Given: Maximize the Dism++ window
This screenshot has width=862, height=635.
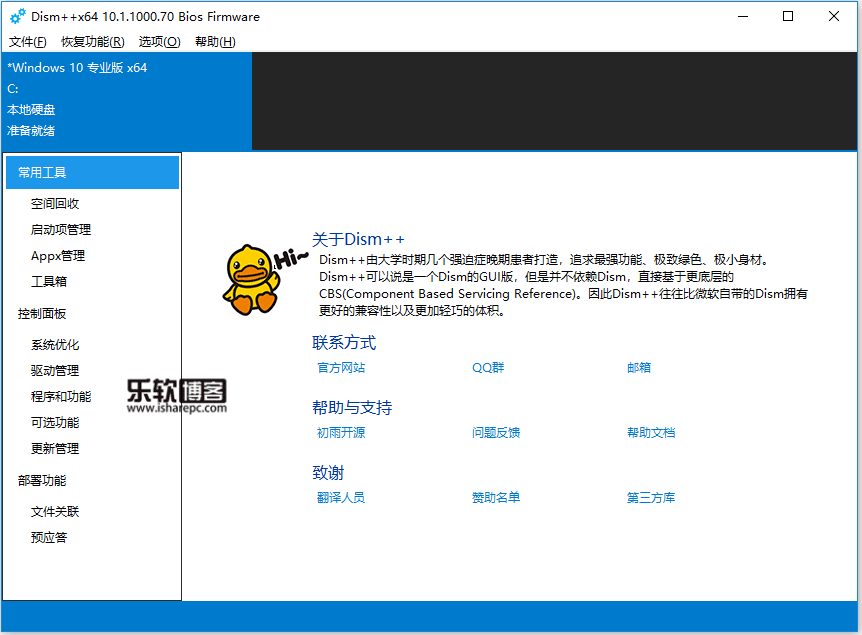Looking at the screenshot, I should coord(788,16).
